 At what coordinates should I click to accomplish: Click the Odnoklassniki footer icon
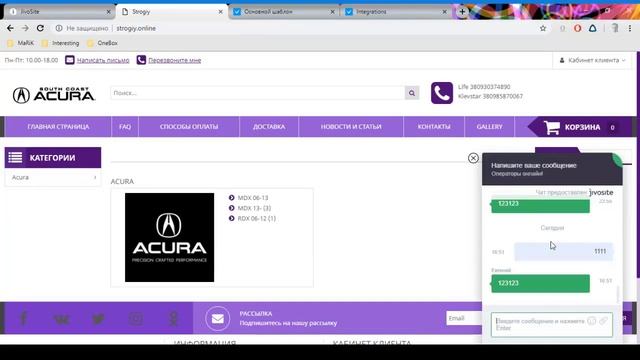[173, 318]
